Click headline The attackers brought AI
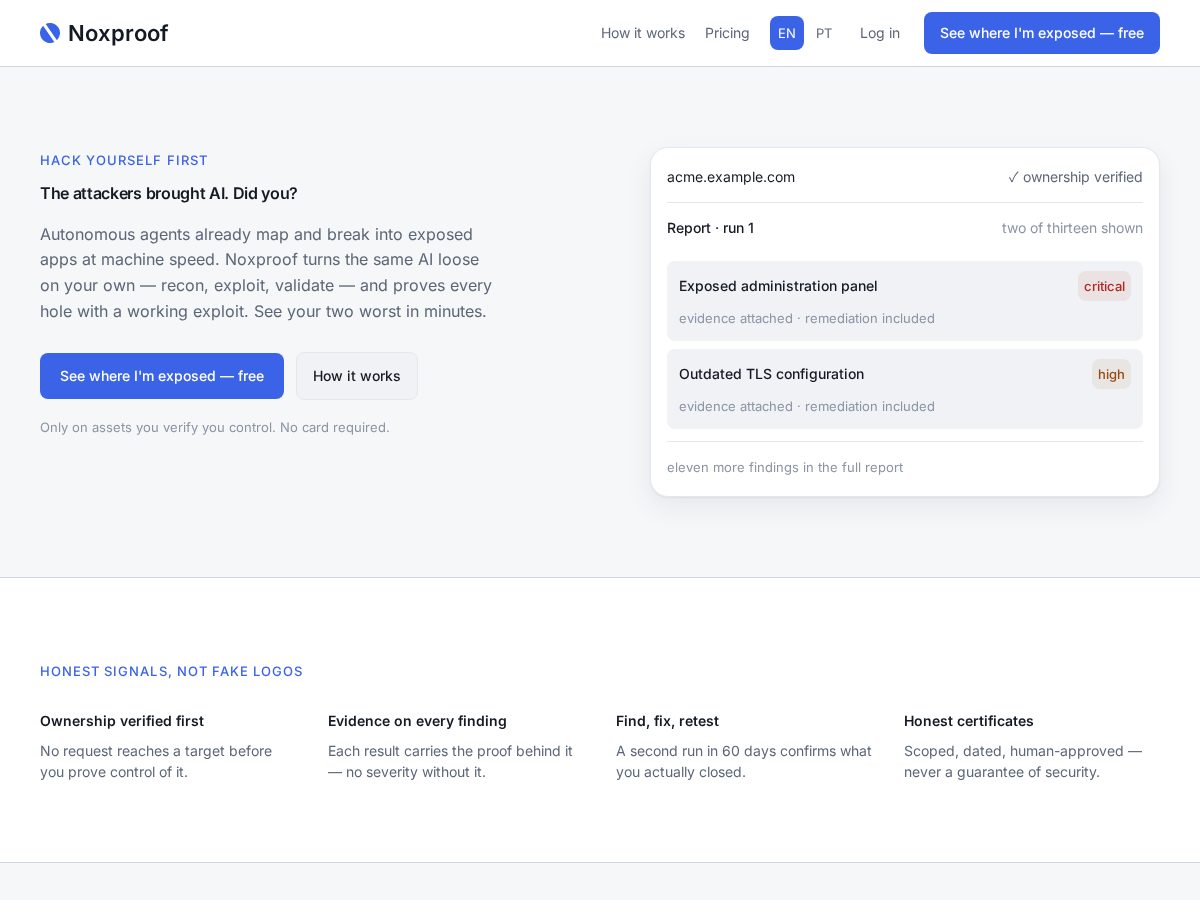Image resolution: width=1200 pixels, height=900 pixels. (169, 193)
